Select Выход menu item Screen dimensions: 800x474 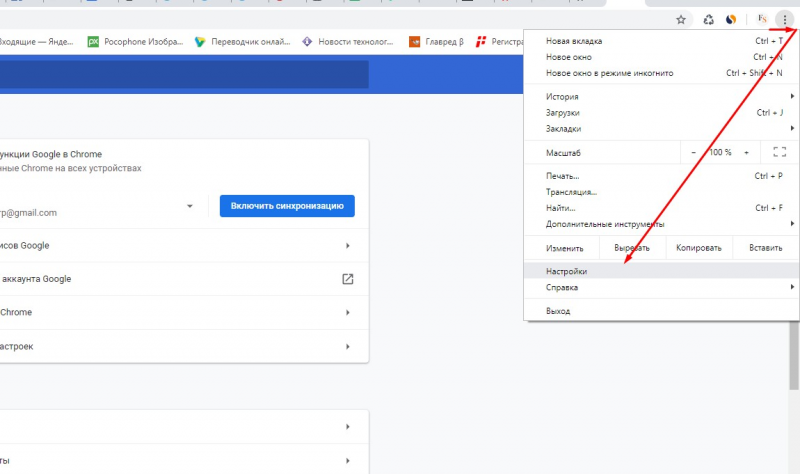661,311
